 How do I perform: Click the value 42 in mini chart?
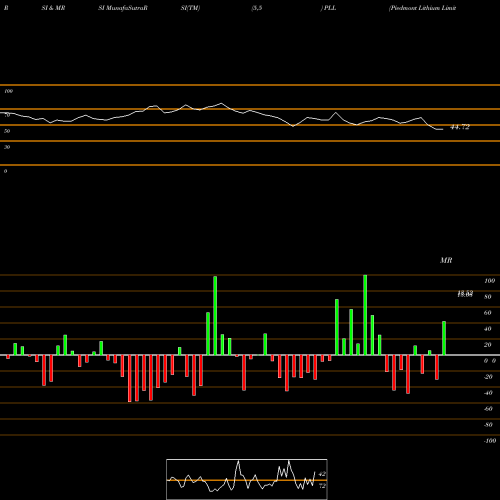[322, 474]
